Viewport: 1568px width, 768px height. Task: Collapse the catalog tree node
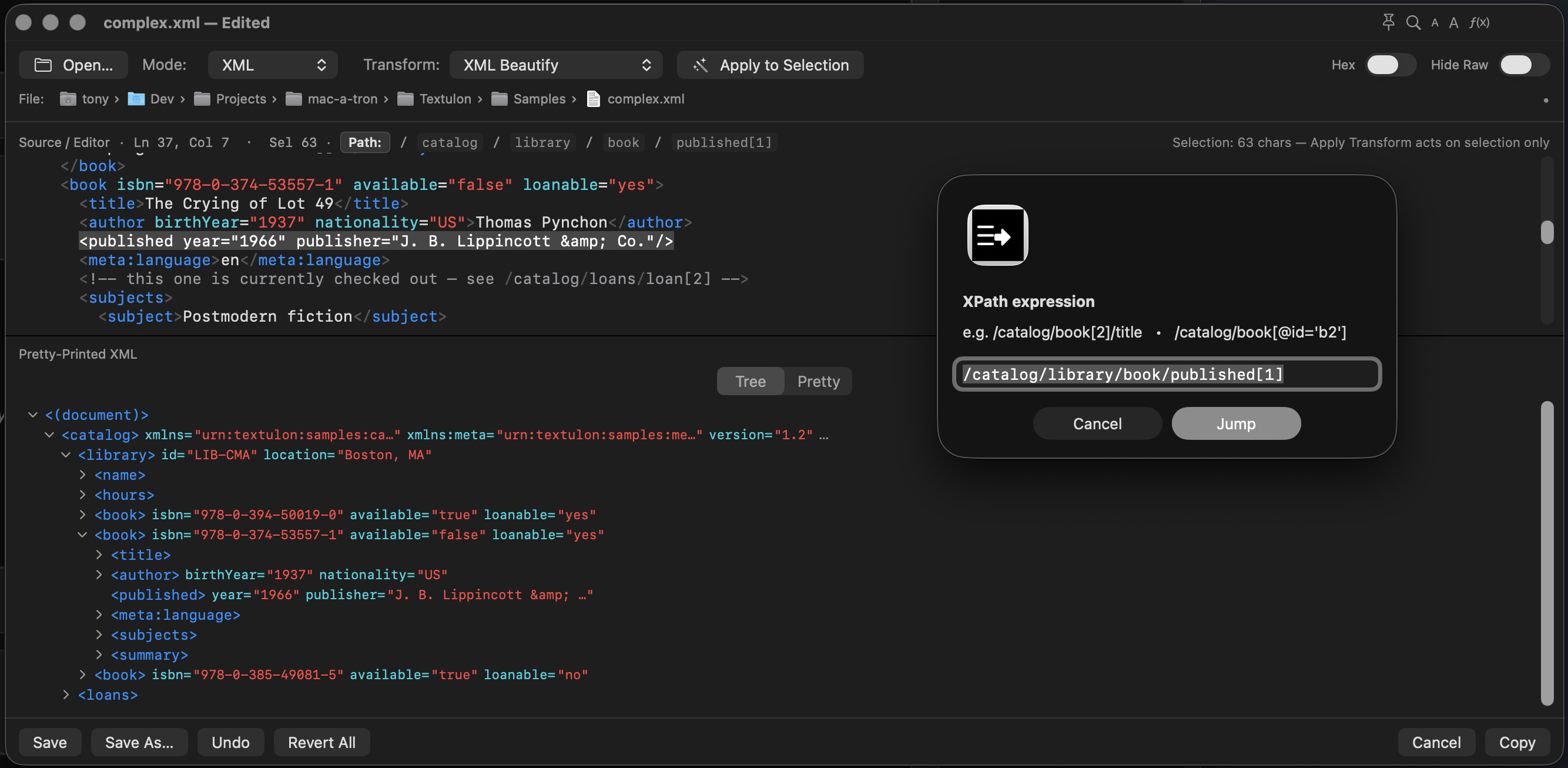[x=49, y=435]
